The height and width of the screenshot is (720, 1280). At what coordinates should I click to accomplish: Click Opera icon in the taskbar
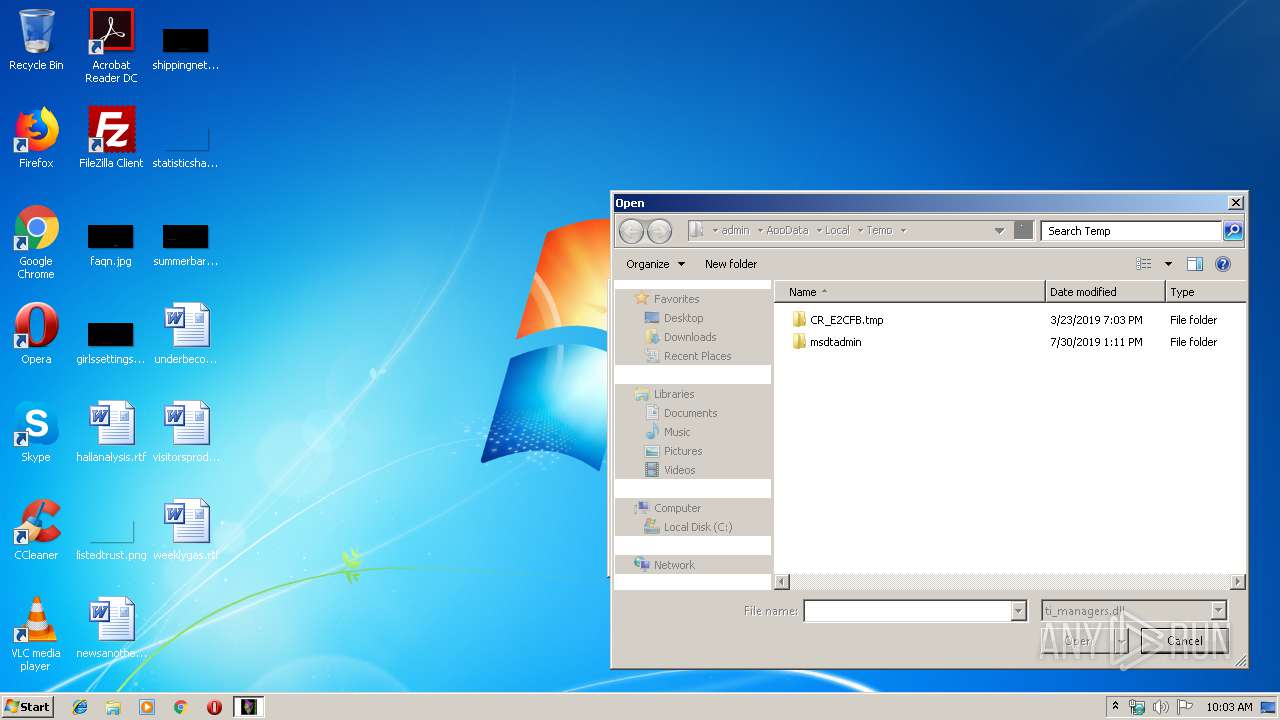point(214,707)
